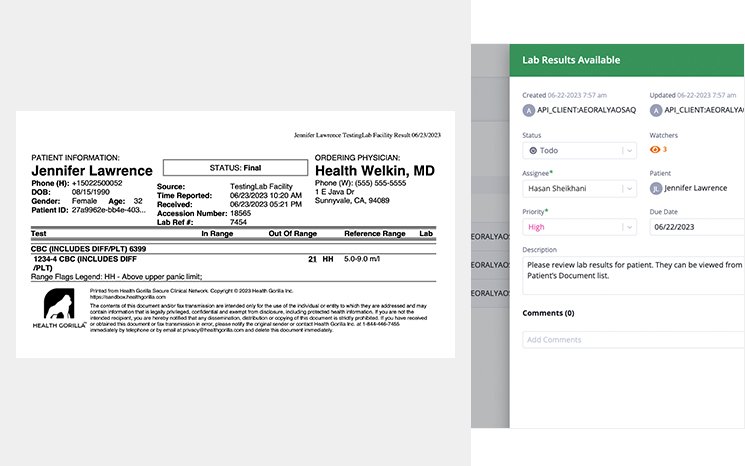Click the DOB value 08/15/1990
This screenshot has height=466, width=745.
click(x=91, y=192)
